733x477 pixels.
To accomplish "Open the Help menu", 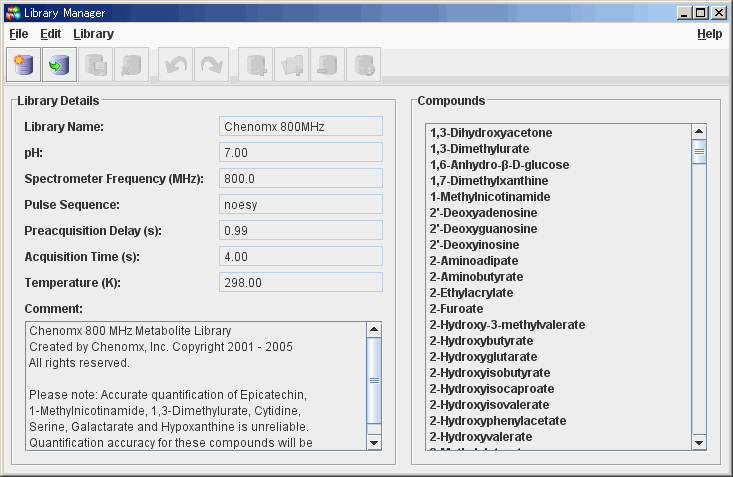I will pyautogui.click(x=710, y=34).
